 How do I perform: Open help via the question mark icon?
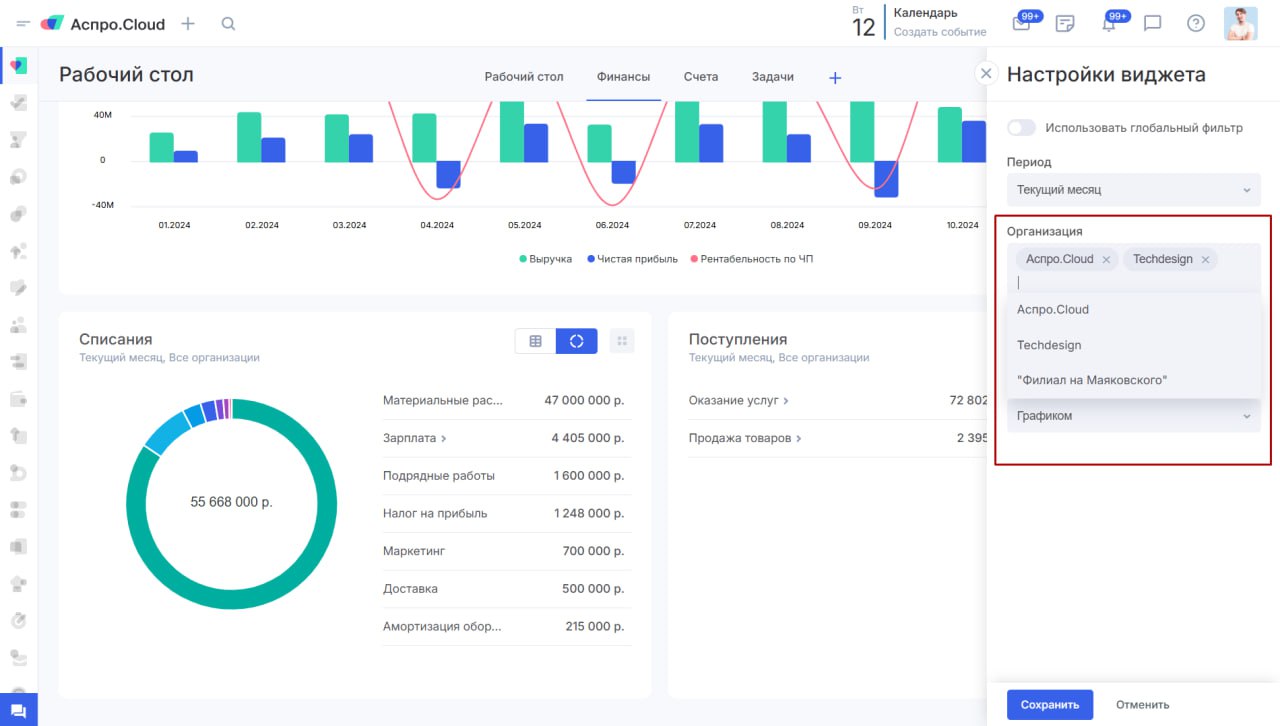tap(1195, 24)
